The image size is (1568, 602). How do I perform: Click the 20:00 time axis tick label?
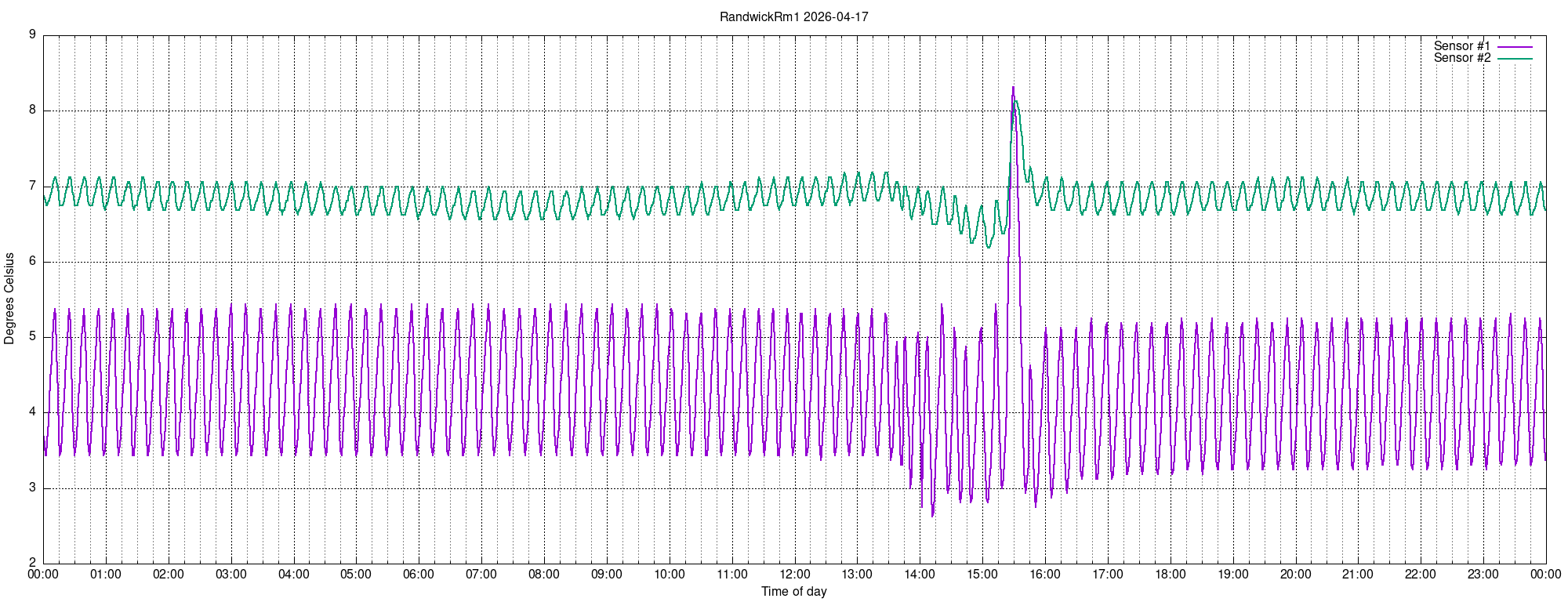pyautogui.click(x=1295, y=574)
